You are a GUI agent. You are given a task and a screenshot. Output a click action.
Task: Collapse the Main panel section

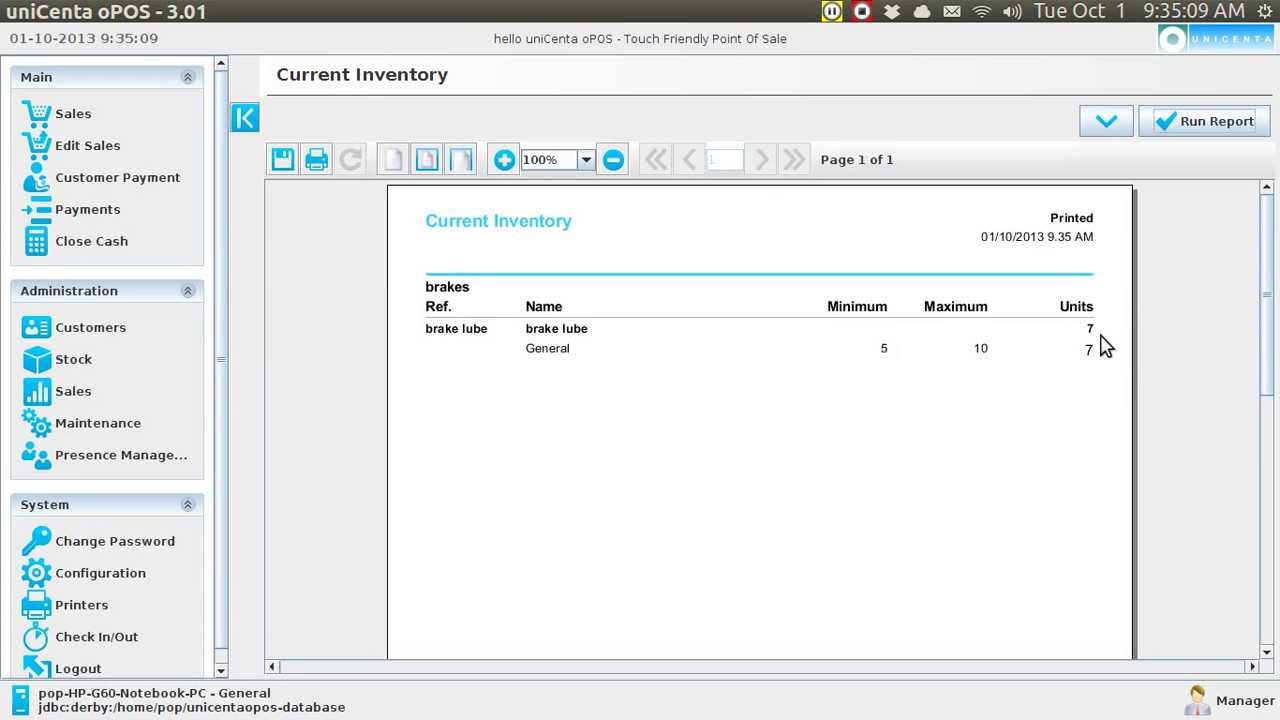pyautogui.click(x=187, y=77)
